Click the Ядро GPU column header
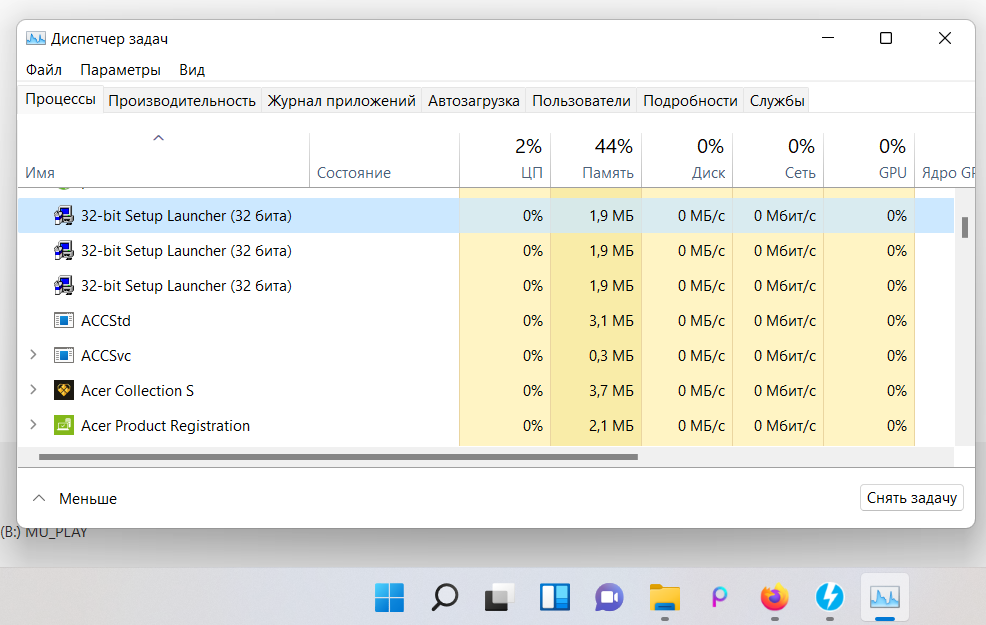The width and height of the screenshot is (986, 625). (x=945, y=160)
